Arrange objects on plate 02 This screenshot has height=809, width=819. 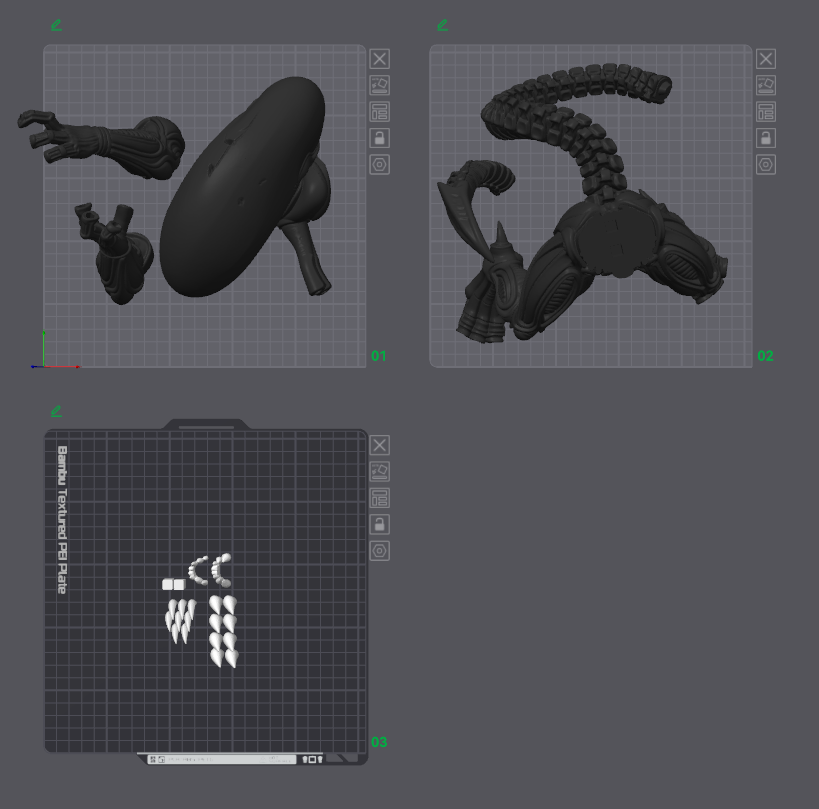(766, 112)
